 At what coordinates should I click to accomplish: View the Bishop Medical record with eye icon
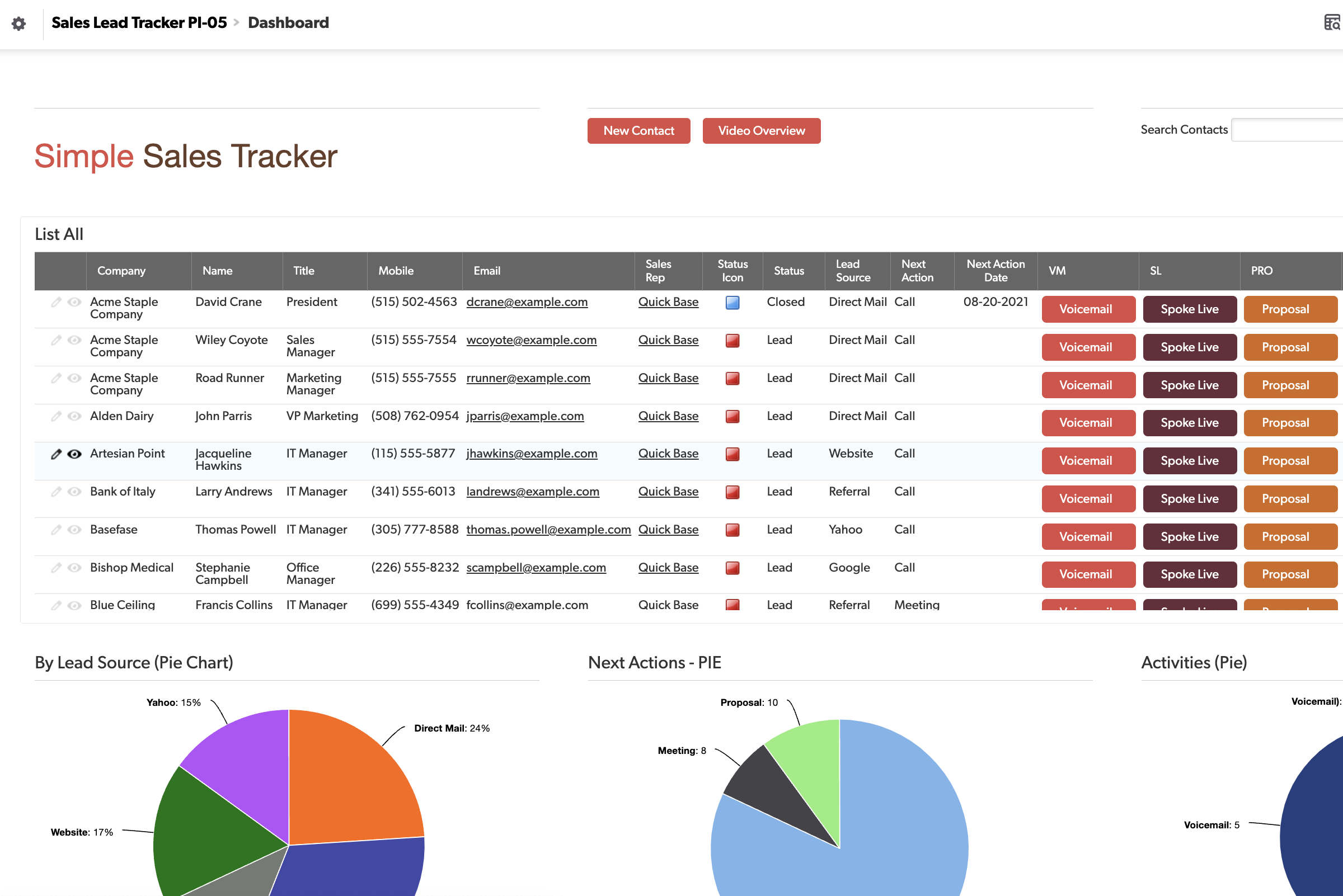[74, 568]
